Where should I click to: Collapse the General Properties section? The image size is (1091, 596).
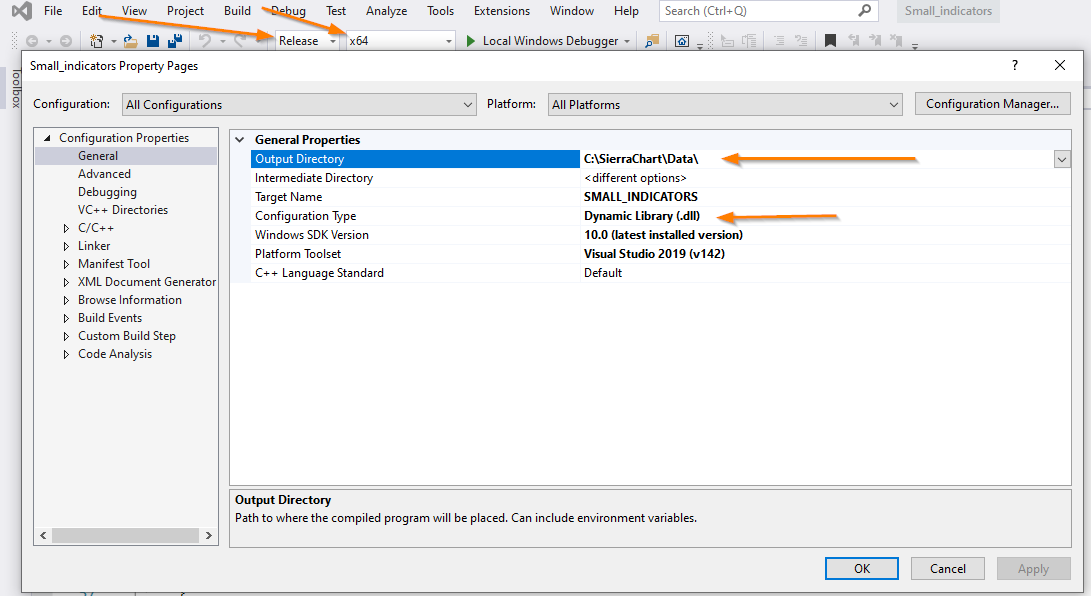[240, 140]
